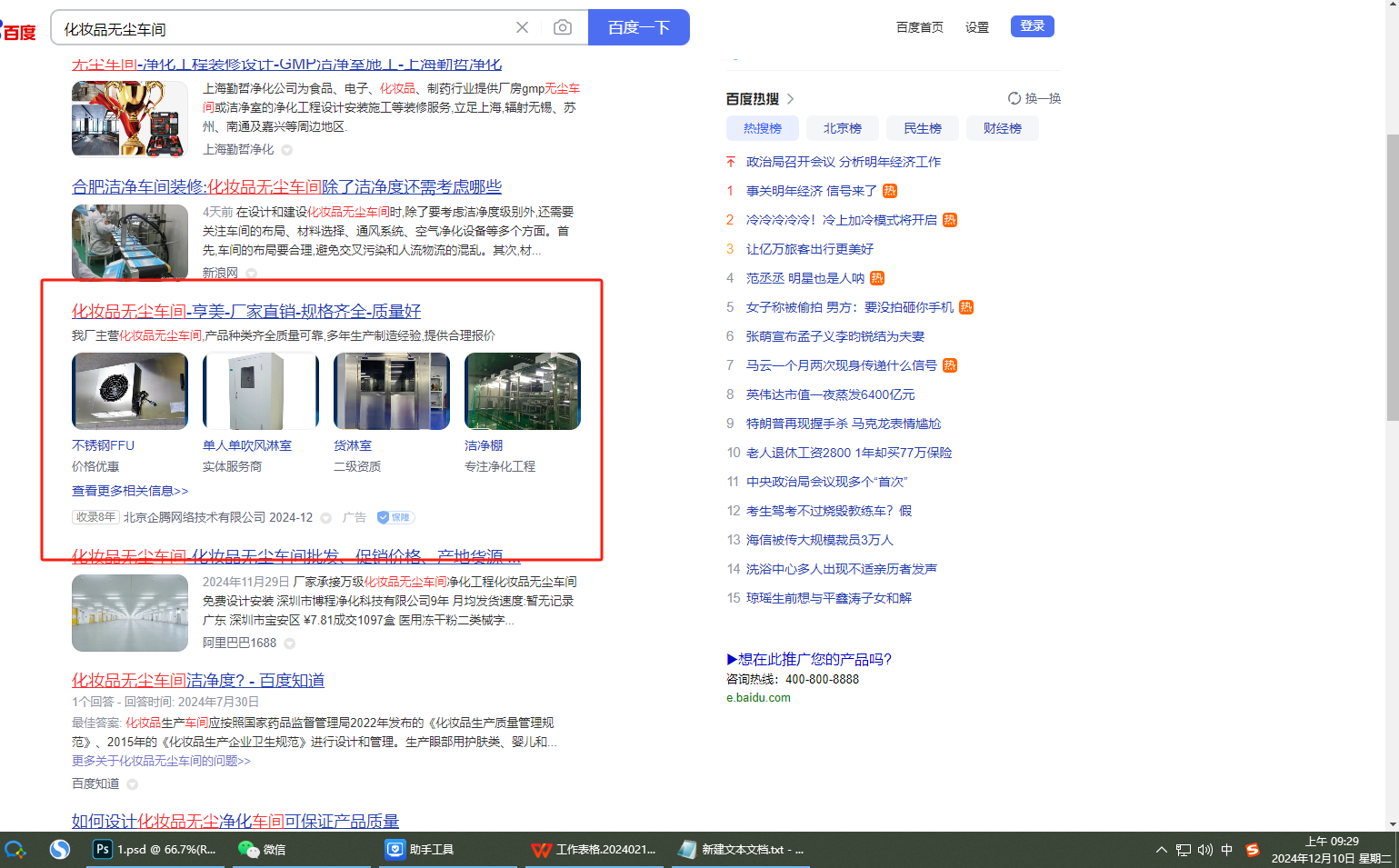Switch to the 财经榜 tab

pyautogui.click(x=1003, y=128)
